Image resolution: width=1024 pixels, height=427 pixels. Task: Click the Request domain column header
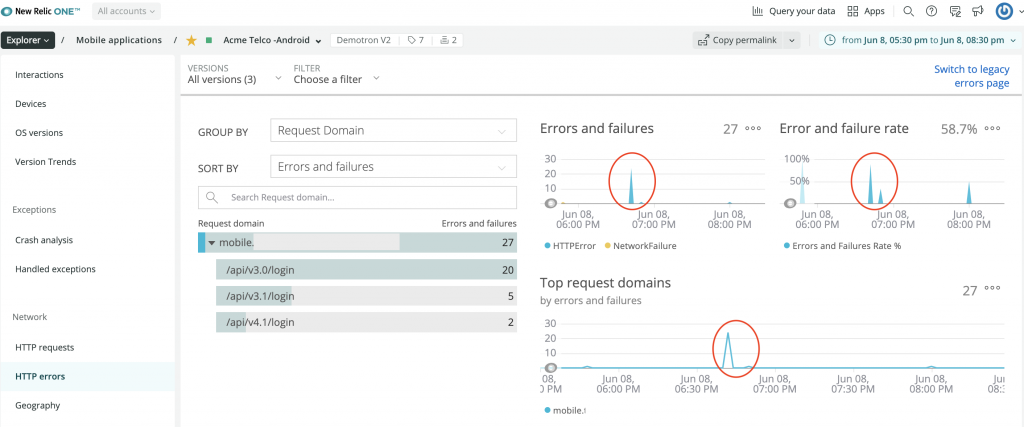coord(231,223)
